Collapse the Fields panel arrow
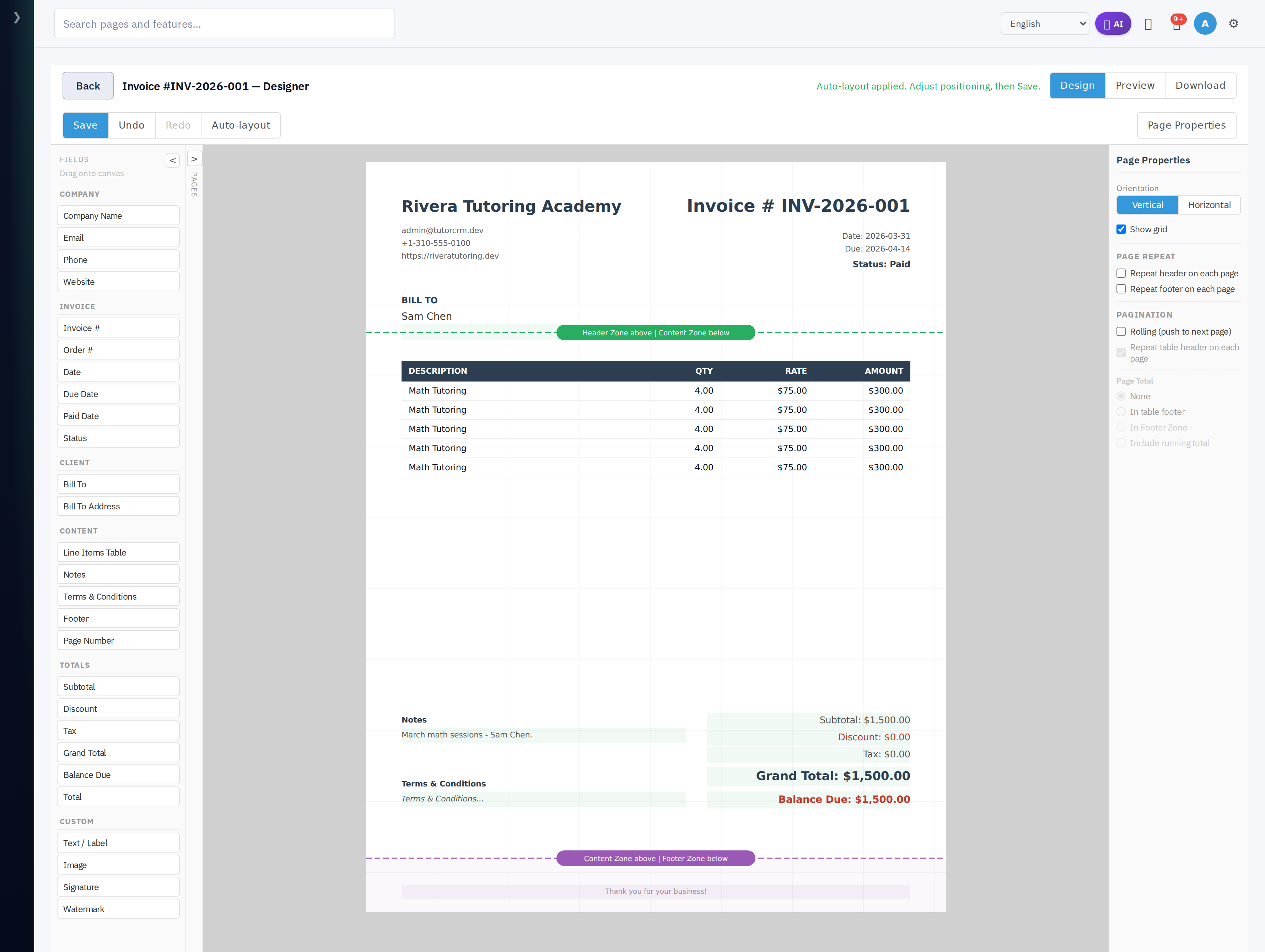This screenshot has width=1265, height=952. click(x=172, y=161)
